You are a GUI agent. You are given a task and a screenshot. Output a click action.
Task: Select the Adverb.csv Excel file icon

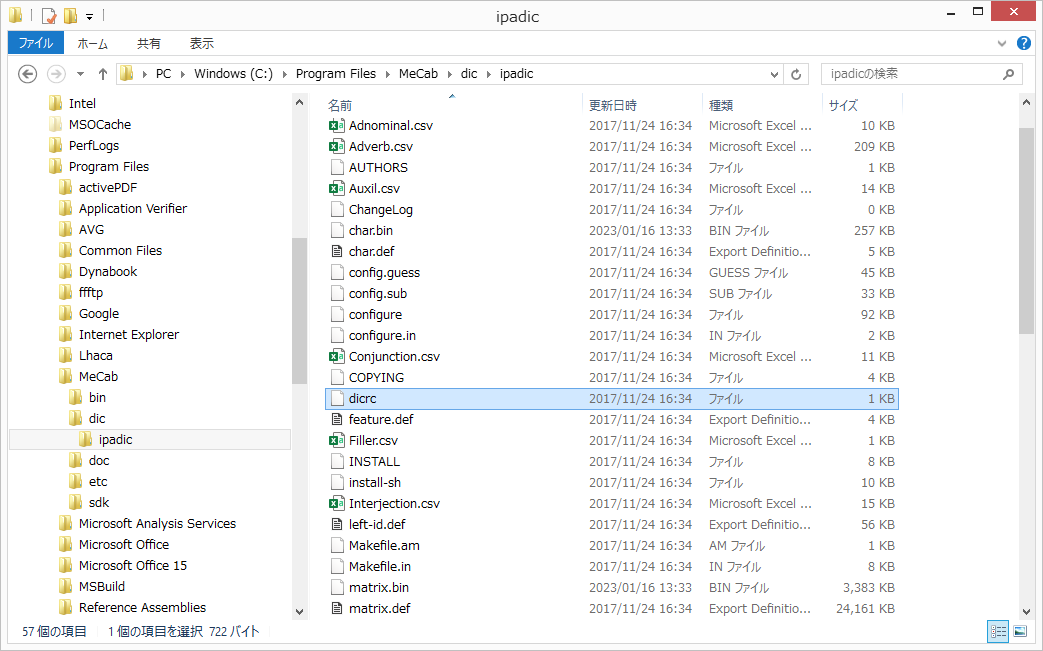pyautogui.click(x=337, y=147)
